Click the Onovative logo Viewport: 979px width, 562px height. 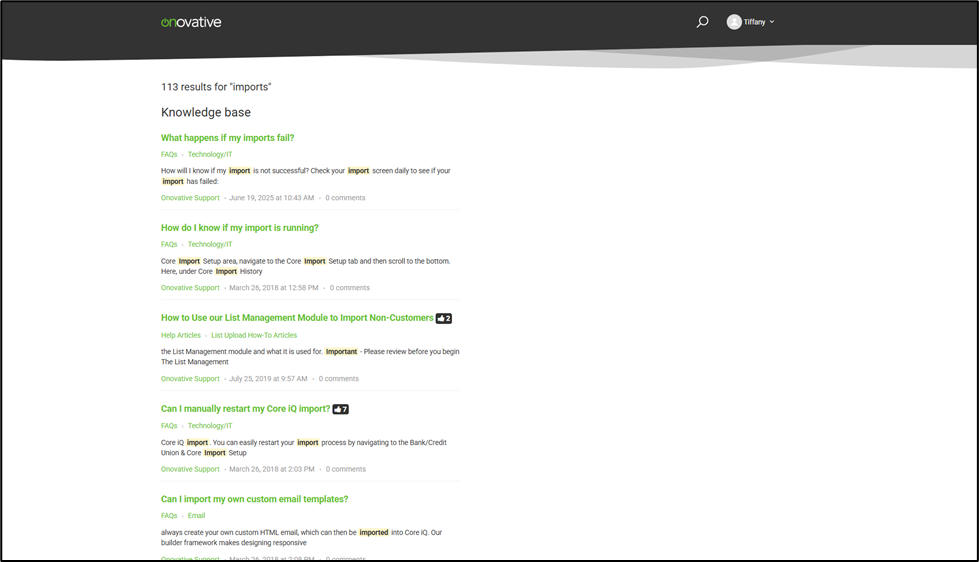[191, 22]
